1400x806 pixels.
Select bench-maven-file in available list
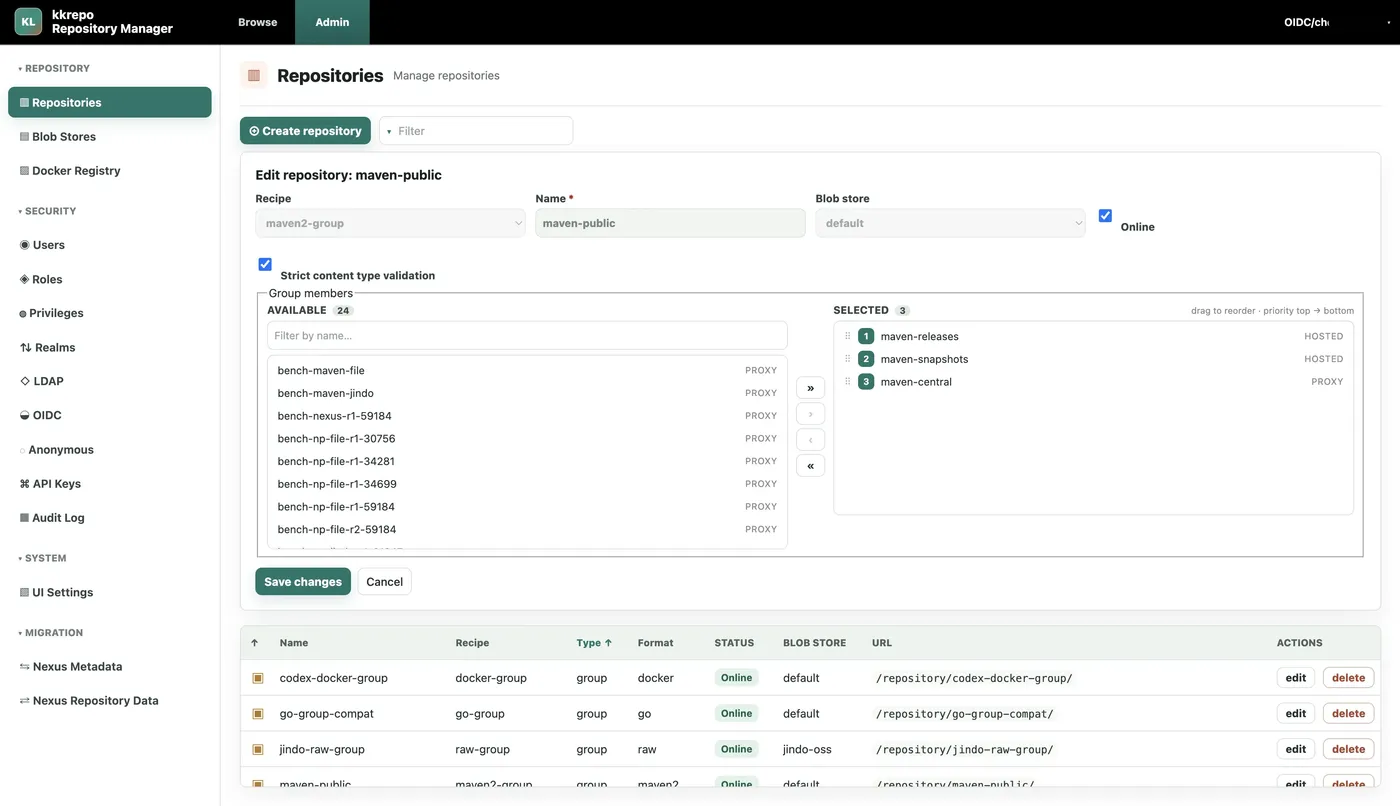527,371
